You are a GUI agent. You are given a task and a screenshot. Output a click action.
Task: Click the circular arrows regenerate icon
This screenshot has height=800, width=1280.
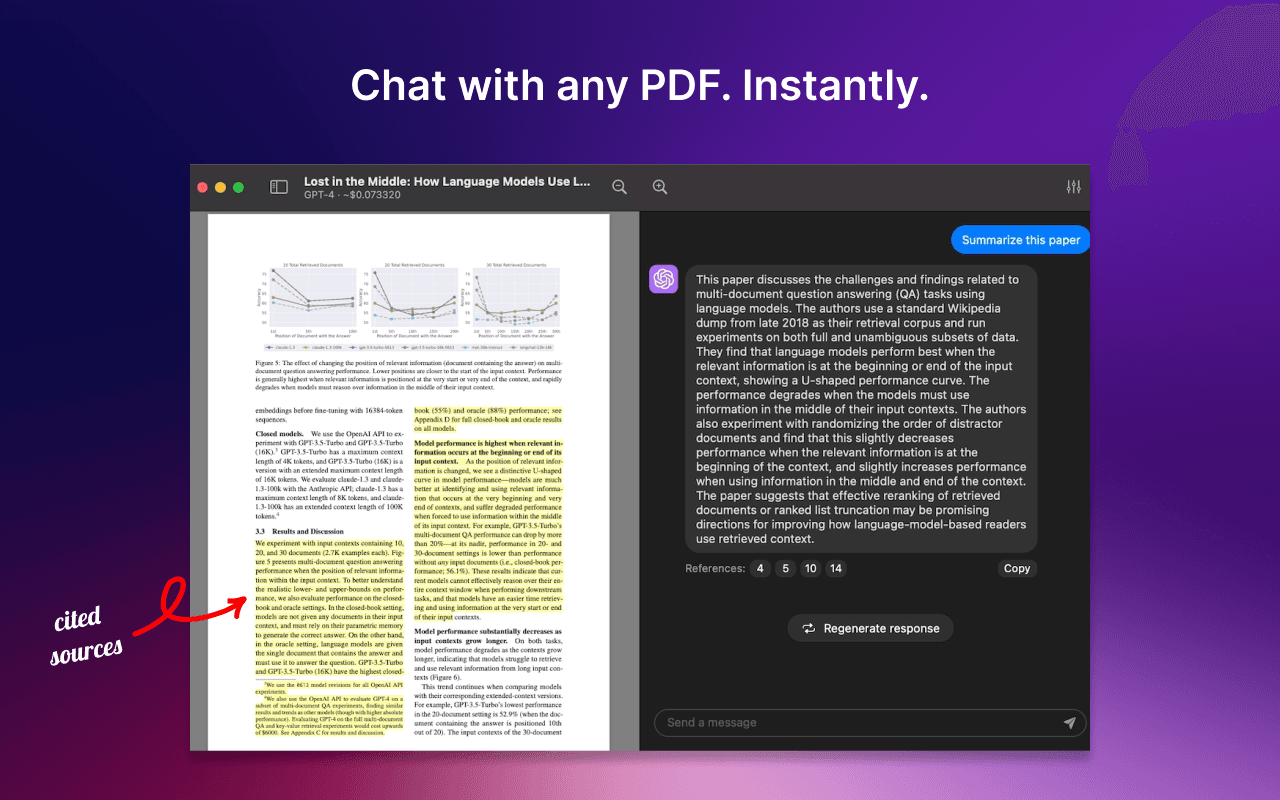[x=808, y=628]
